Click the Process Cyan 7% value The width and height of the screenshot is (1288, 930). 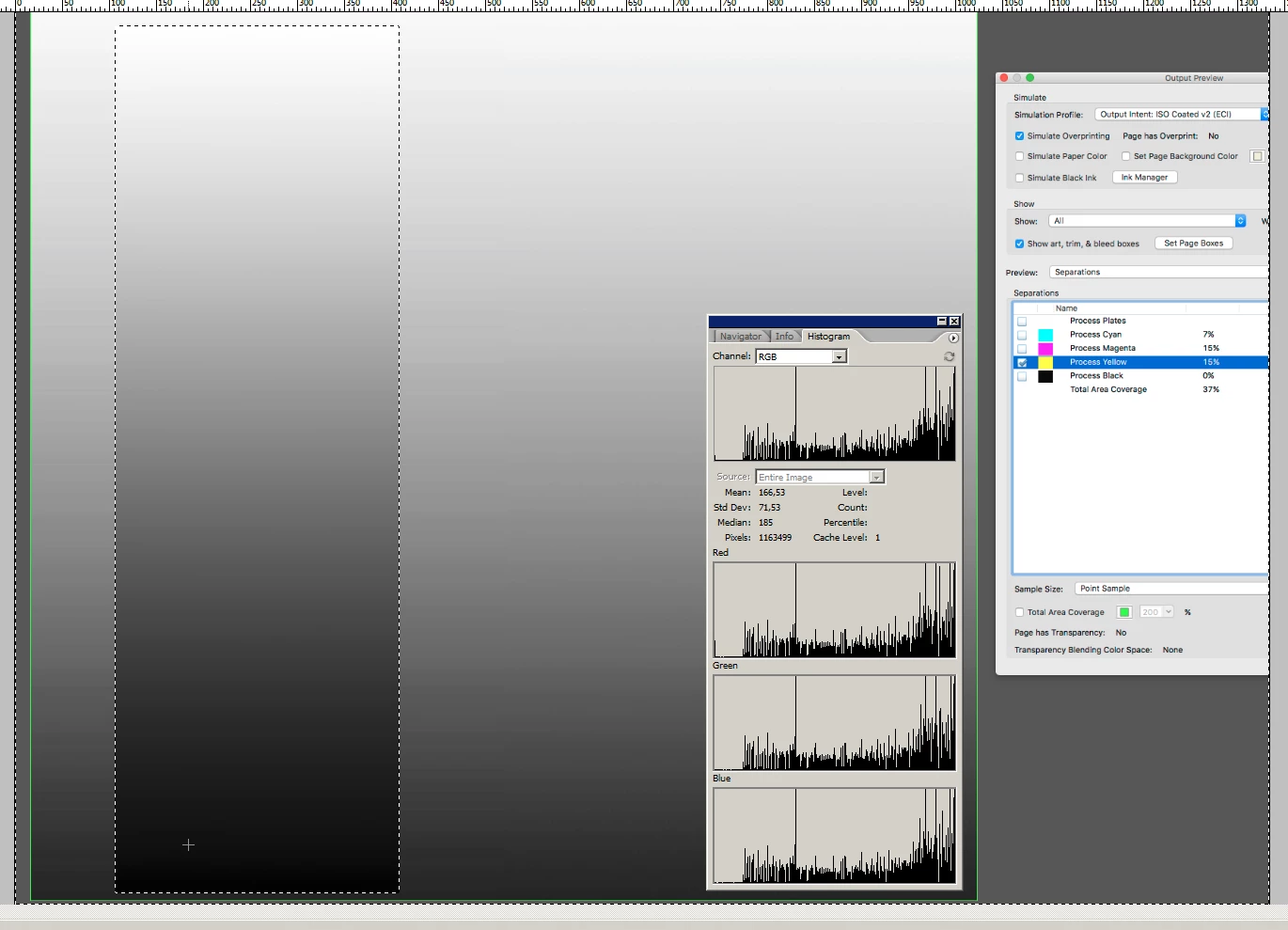click(x=1208, y=335)
